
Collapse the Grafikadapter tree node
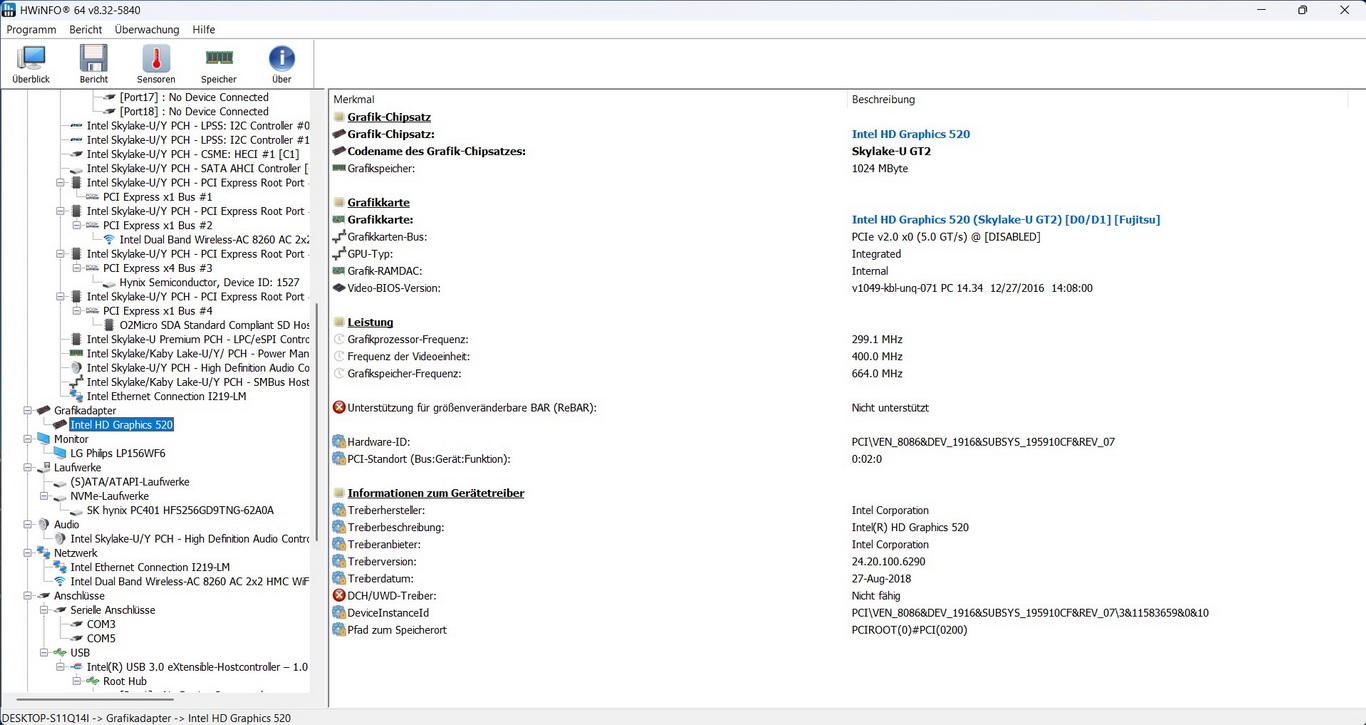pyautogui.click(x=29, y=411)
